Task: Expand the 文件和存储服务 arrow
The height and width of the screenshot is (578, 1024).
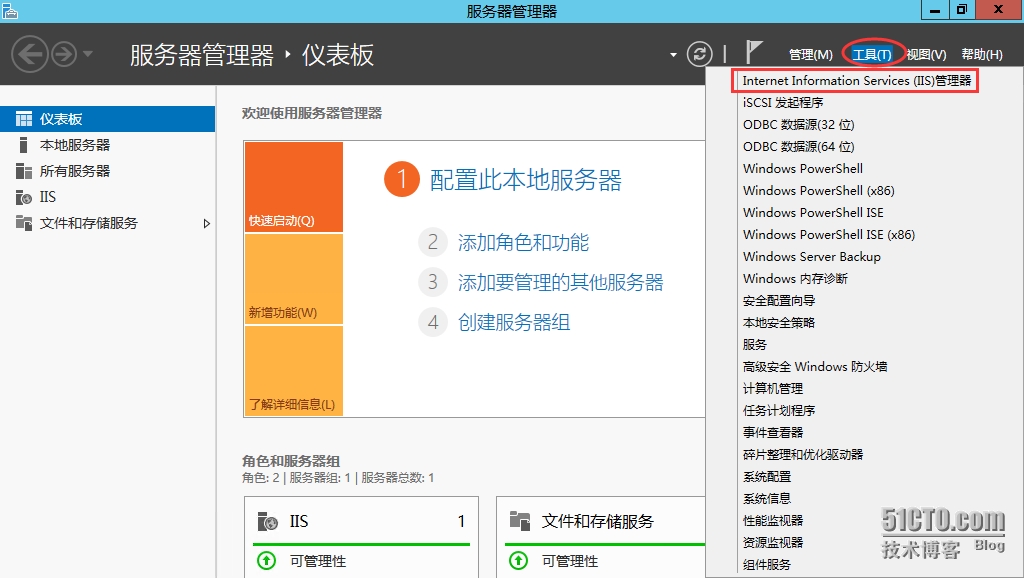Action: pyautogui.click(x=206, y=223)
